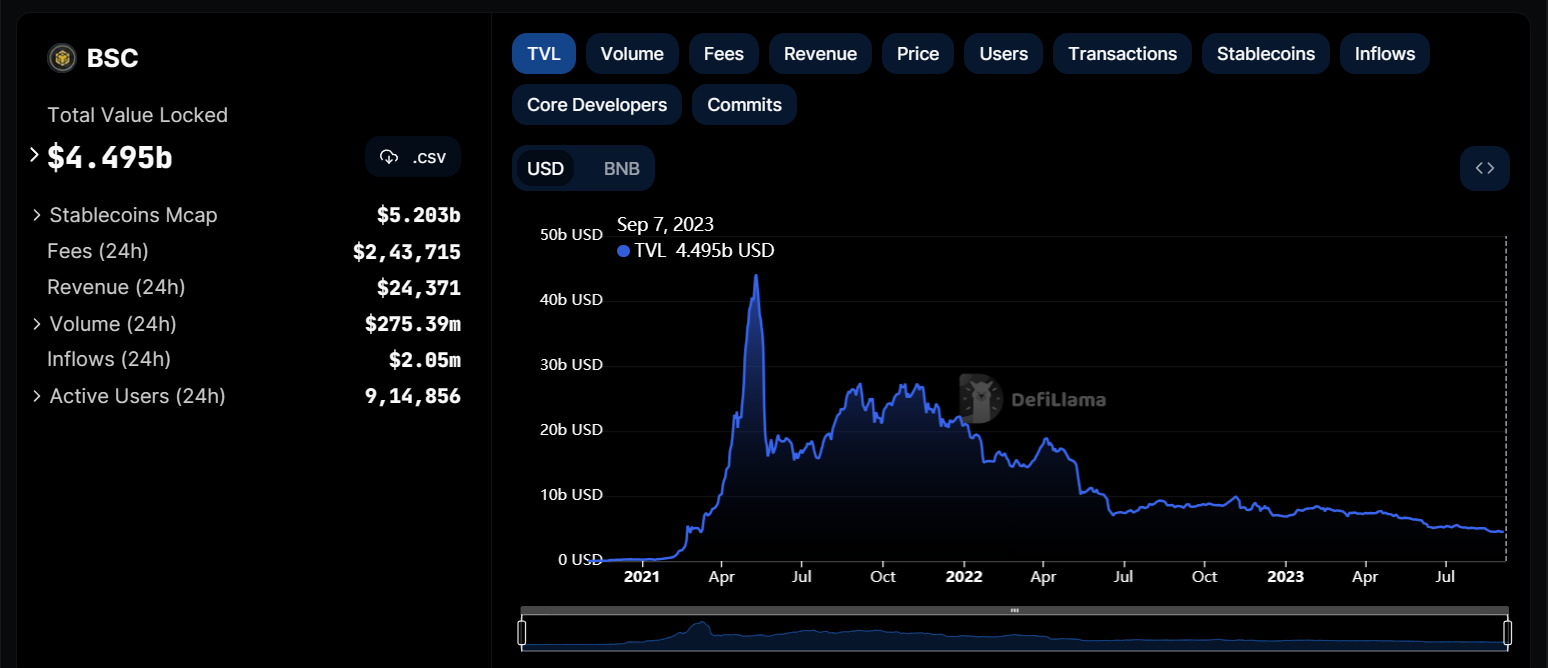This screenshot has width=1548, height=668.
Task: Expand the Active Users (24h) row
Action: click(x=37, y=396)
